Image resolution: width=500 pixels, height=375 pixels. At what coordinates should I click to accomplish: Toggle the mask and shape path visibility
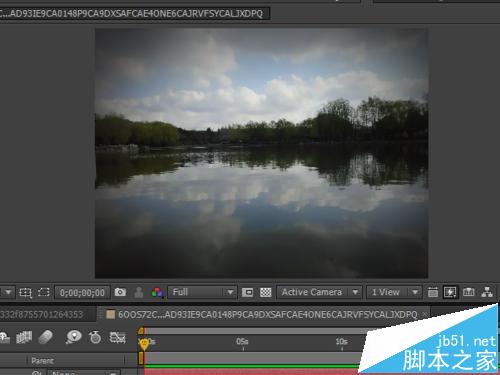point(43,292)
